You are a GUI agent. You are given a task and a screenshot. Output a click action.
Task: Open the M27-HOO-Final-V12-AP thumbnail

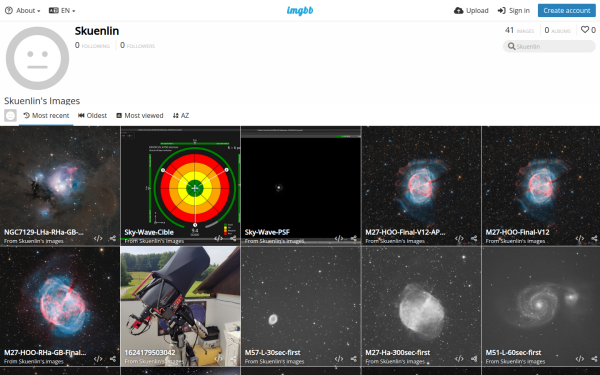point(421,186)
